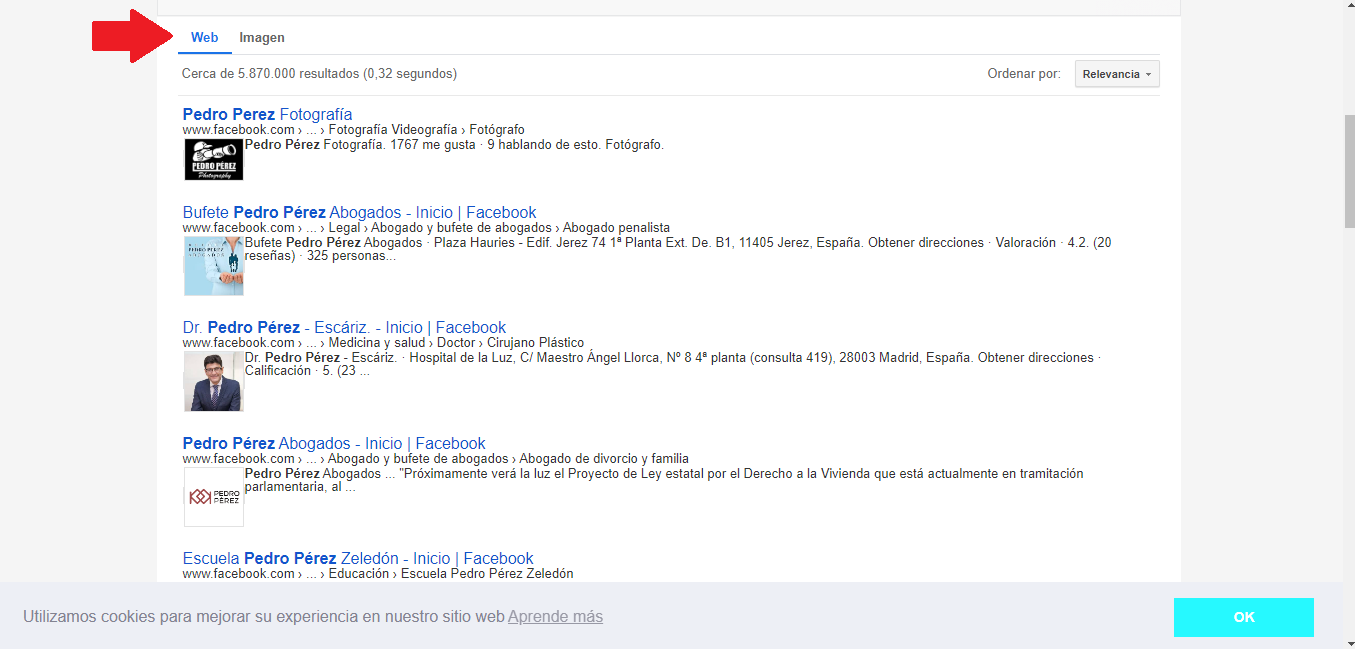Switch to the Imagen results tab

pyautogui.click(x=262, y=38)
